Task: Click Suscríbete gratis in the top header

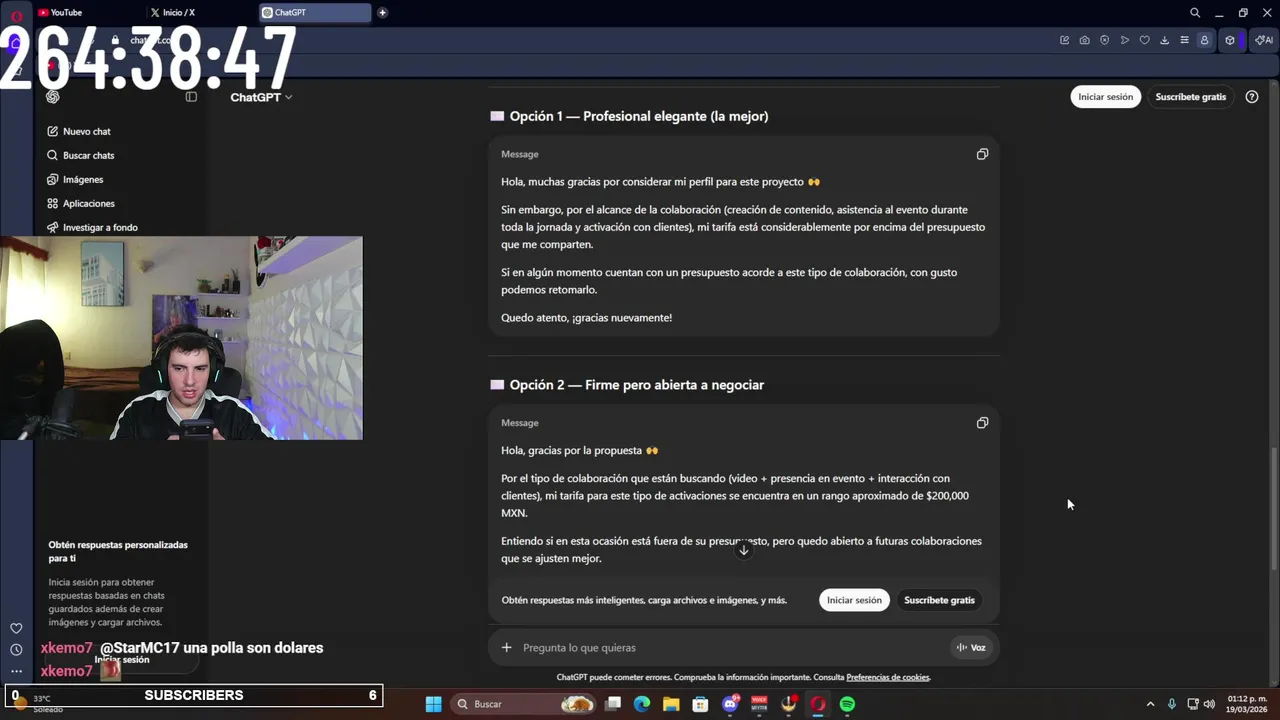Action: pyautogui.click(x=1190, y=97)
